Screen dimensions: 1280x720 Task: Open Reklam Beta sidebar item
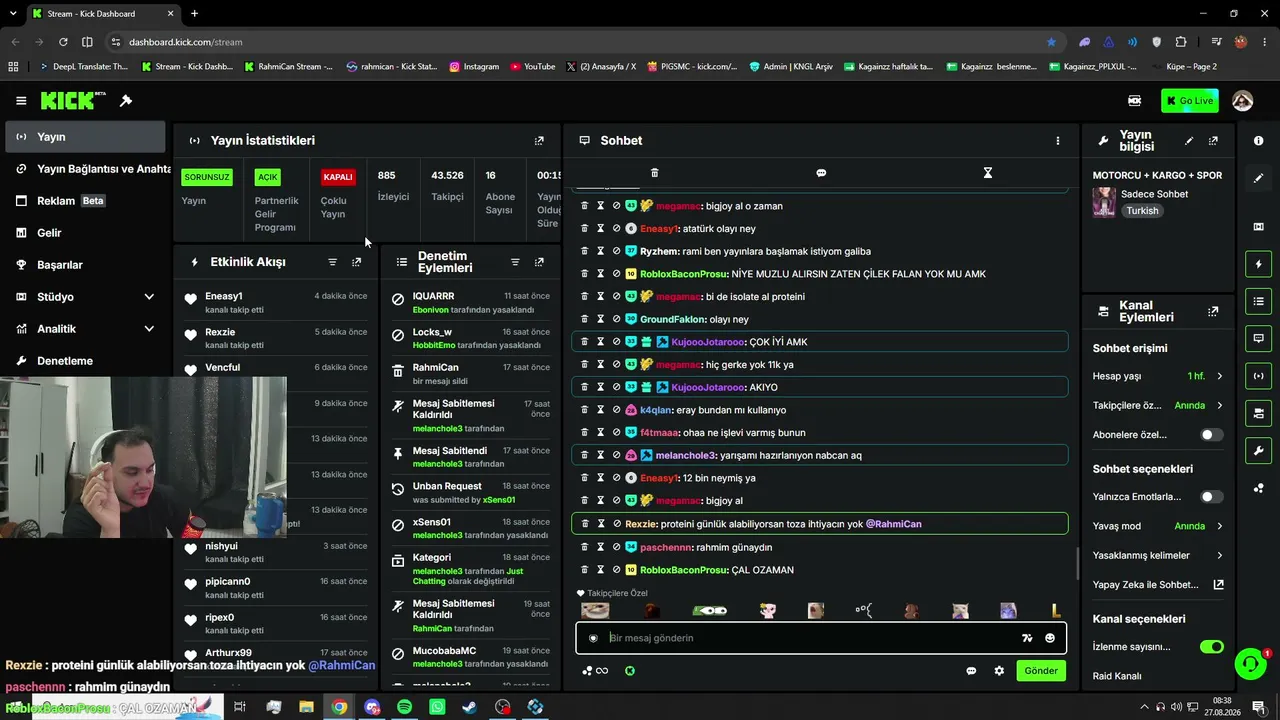[x=85, y=201]
